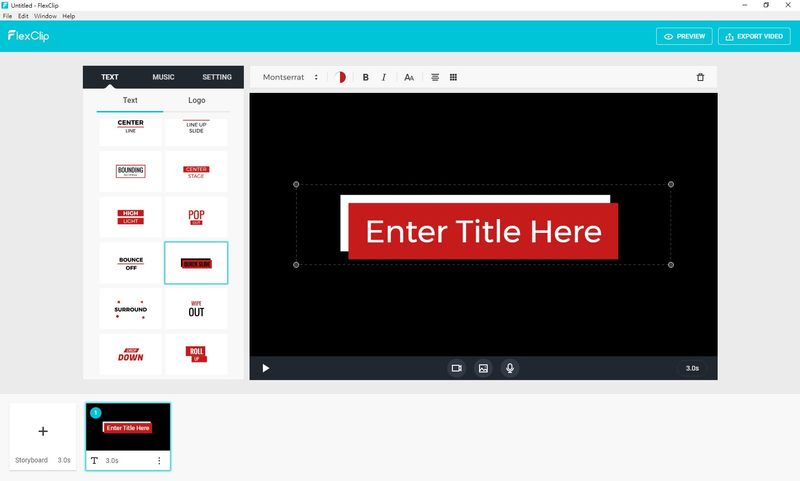The height and width of the screenshot is (481, 800).
Task: Toggle italic text formatting
Action: pyautogui.click(x=384, y=78)
